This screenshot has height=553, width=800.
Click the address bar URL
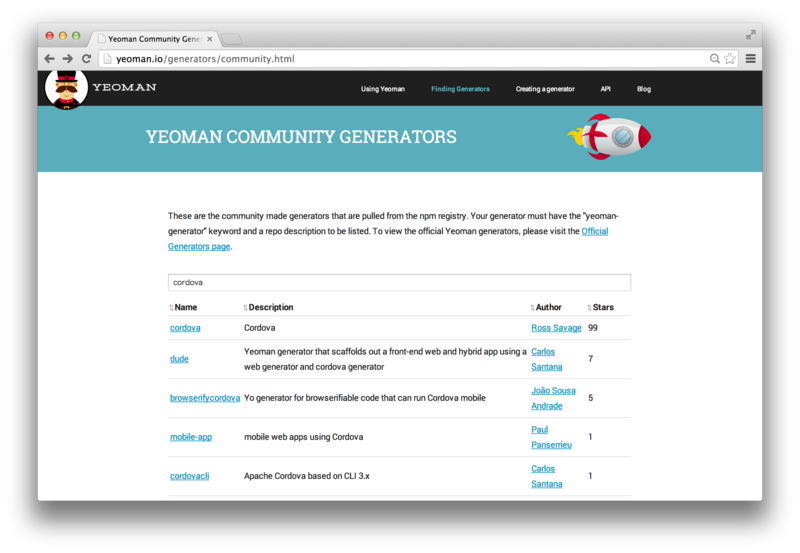205,59
